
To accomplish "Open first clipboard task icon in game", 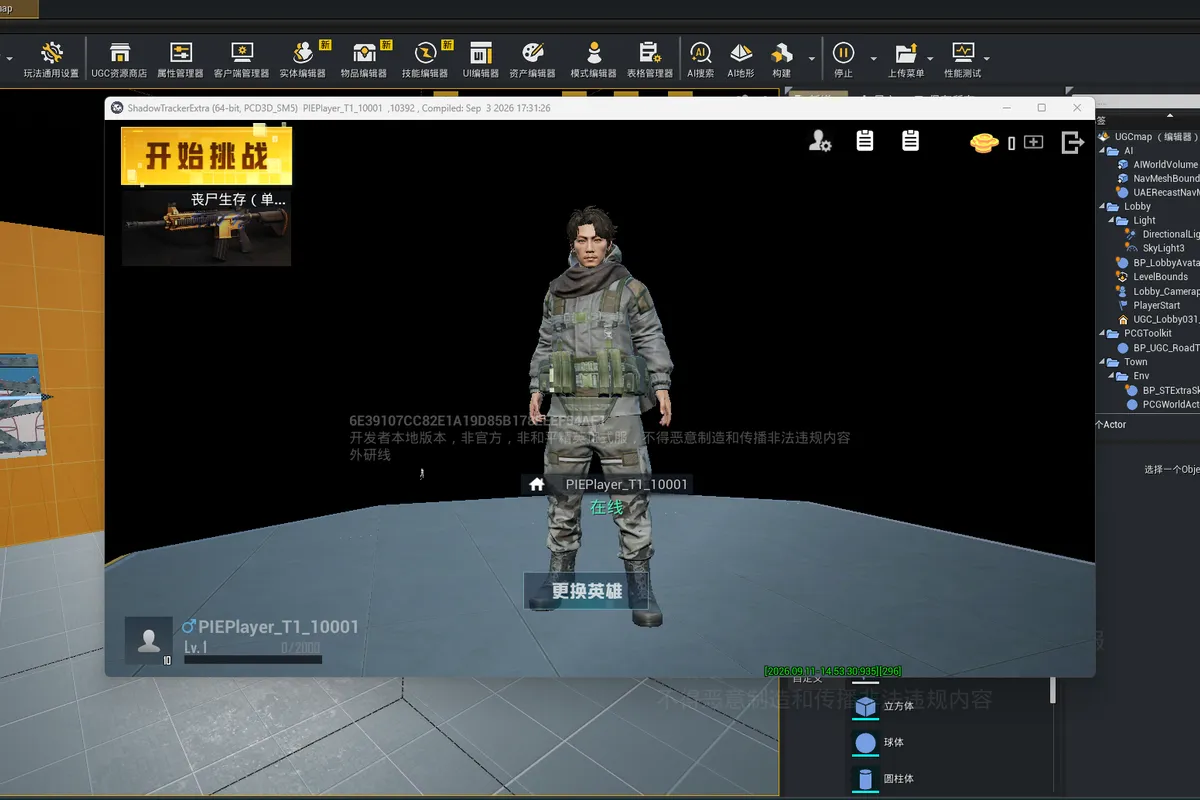I will point(865,141).
